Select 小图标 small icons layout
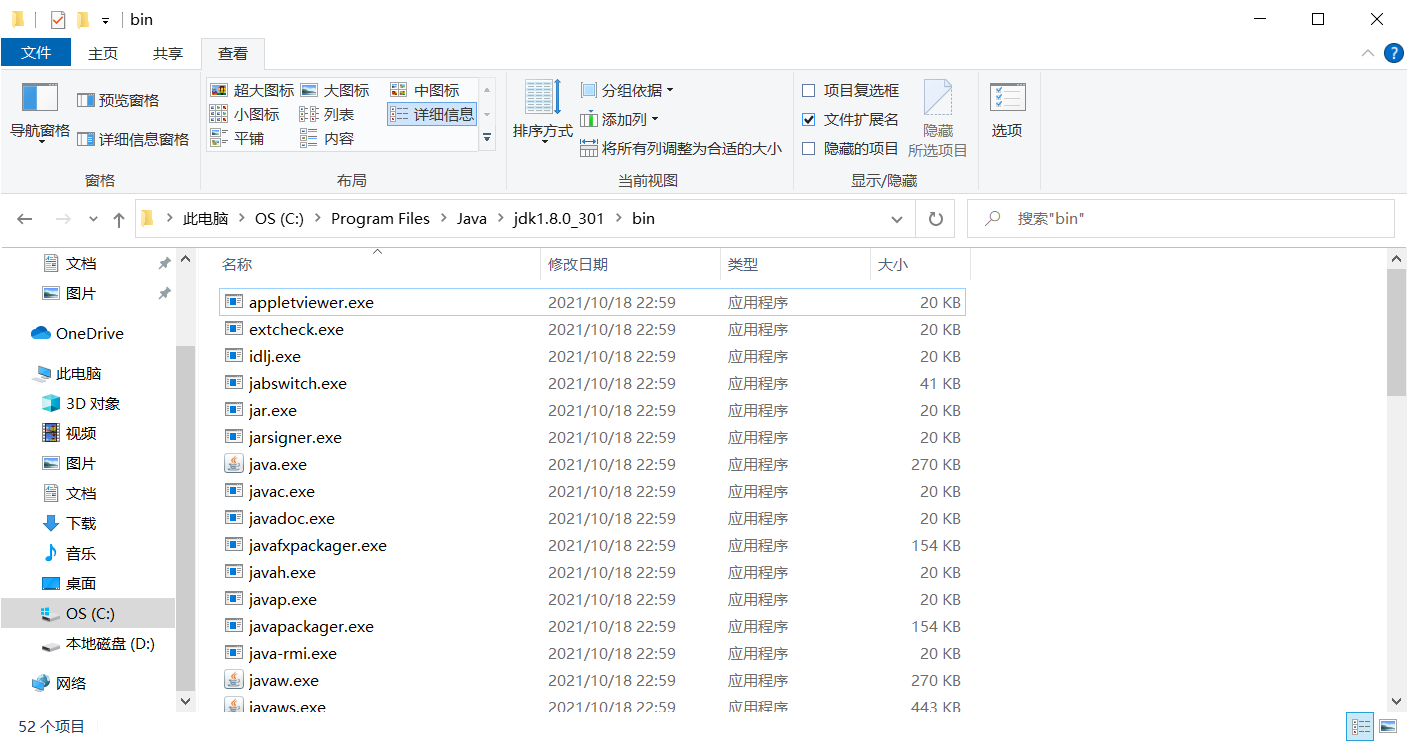1408x742 pixels. coord(245,114)
